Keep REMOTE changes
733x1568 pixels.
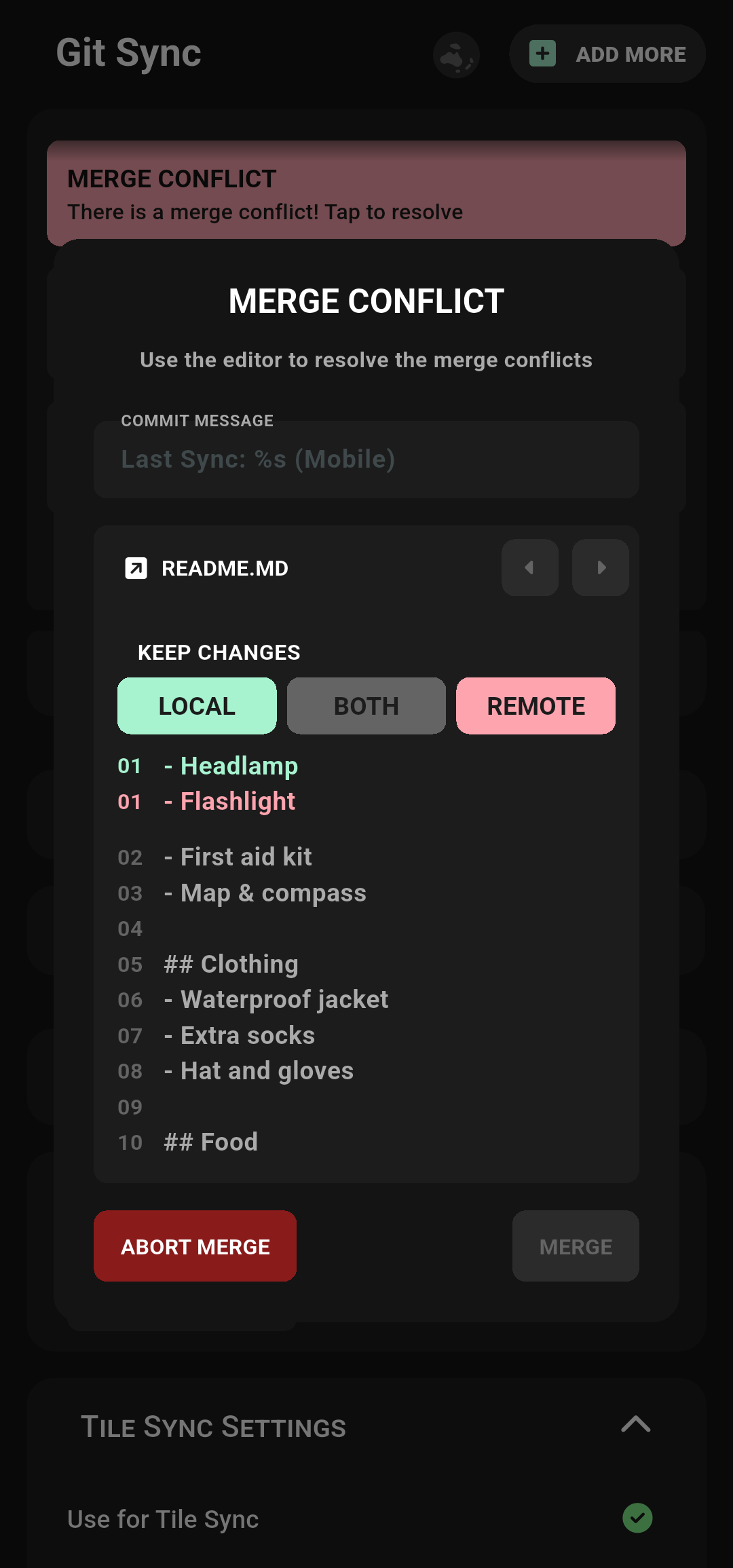point(536,706)
